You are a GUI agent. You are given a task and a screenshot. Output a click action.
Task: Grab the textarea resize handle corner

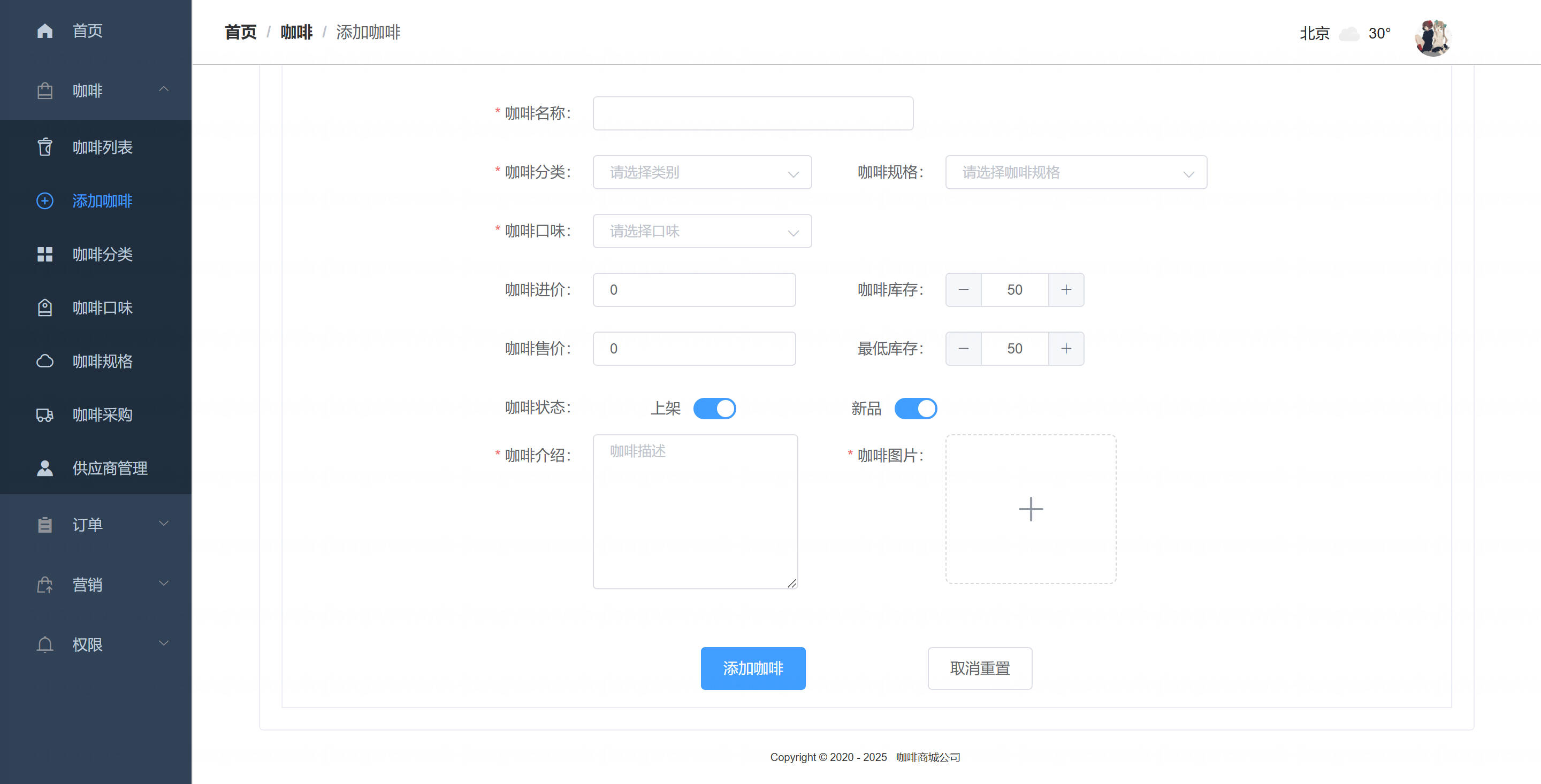point(791,583)
